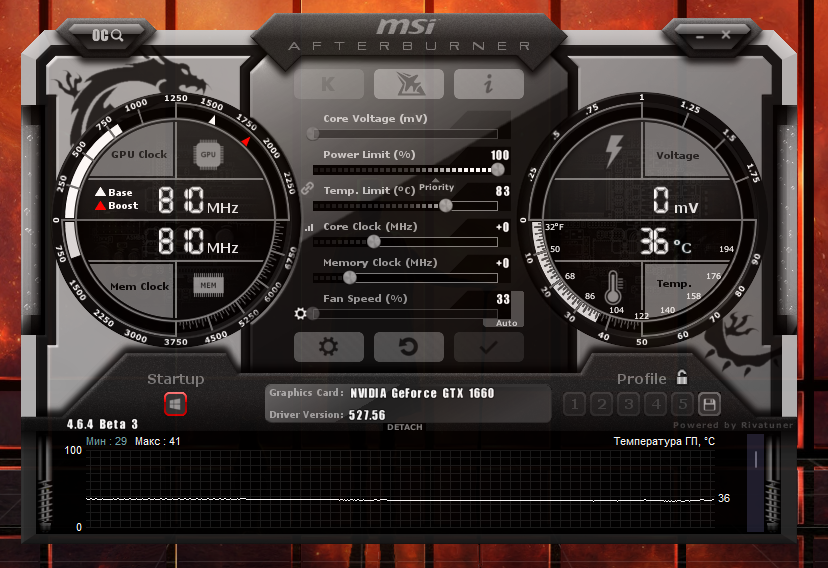Screen dimensions: 828x568
Task: Select profile slot 1
Action: (575, 405)
